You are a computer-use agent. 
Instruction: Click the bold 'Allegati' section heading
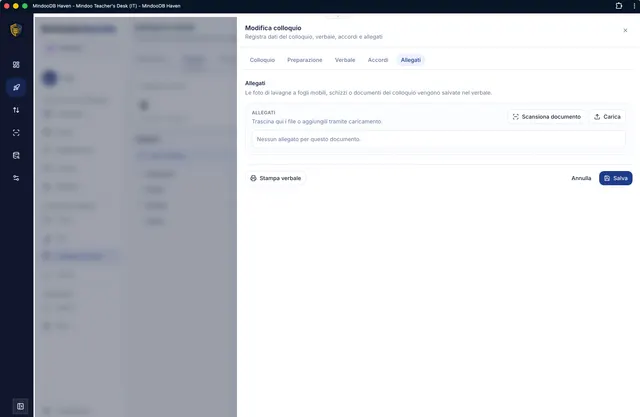click(255, 83)
